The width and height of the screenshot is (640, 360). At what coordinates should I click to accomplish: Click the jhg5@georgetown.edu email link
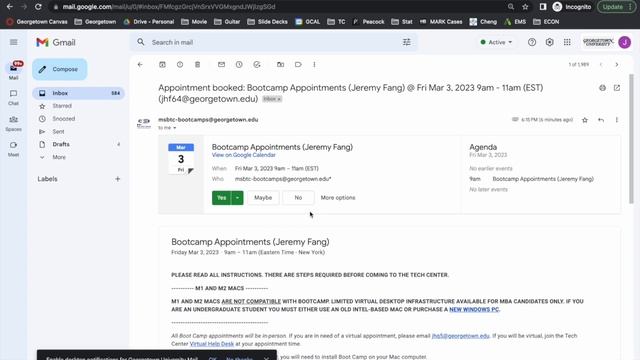[x=460, y=336]
